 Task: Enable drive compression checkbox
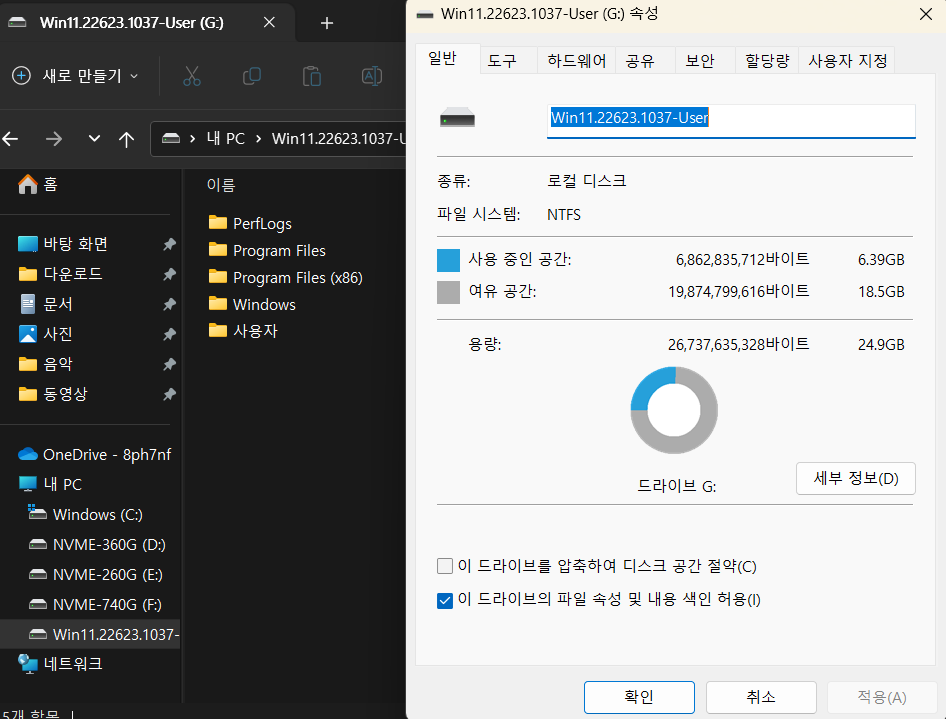click(445, 566)
